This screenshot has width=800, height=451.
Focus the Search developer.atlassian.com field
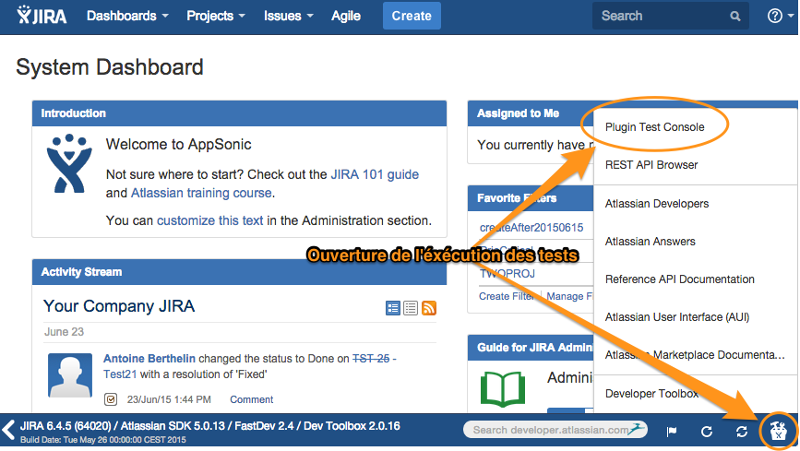(x=555, y=430)
